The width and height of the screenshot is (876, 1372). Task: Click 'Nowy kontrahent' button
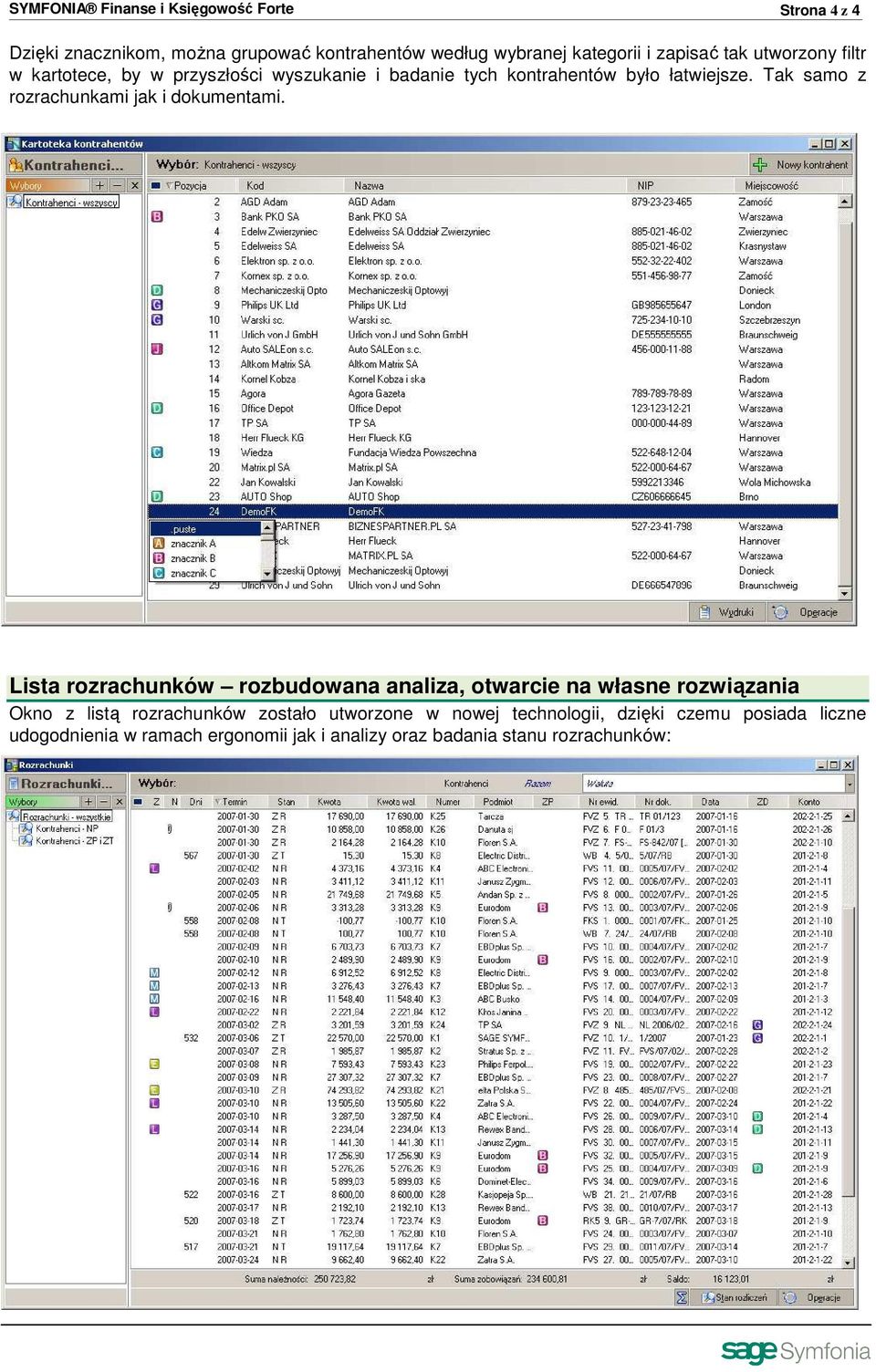800,165
